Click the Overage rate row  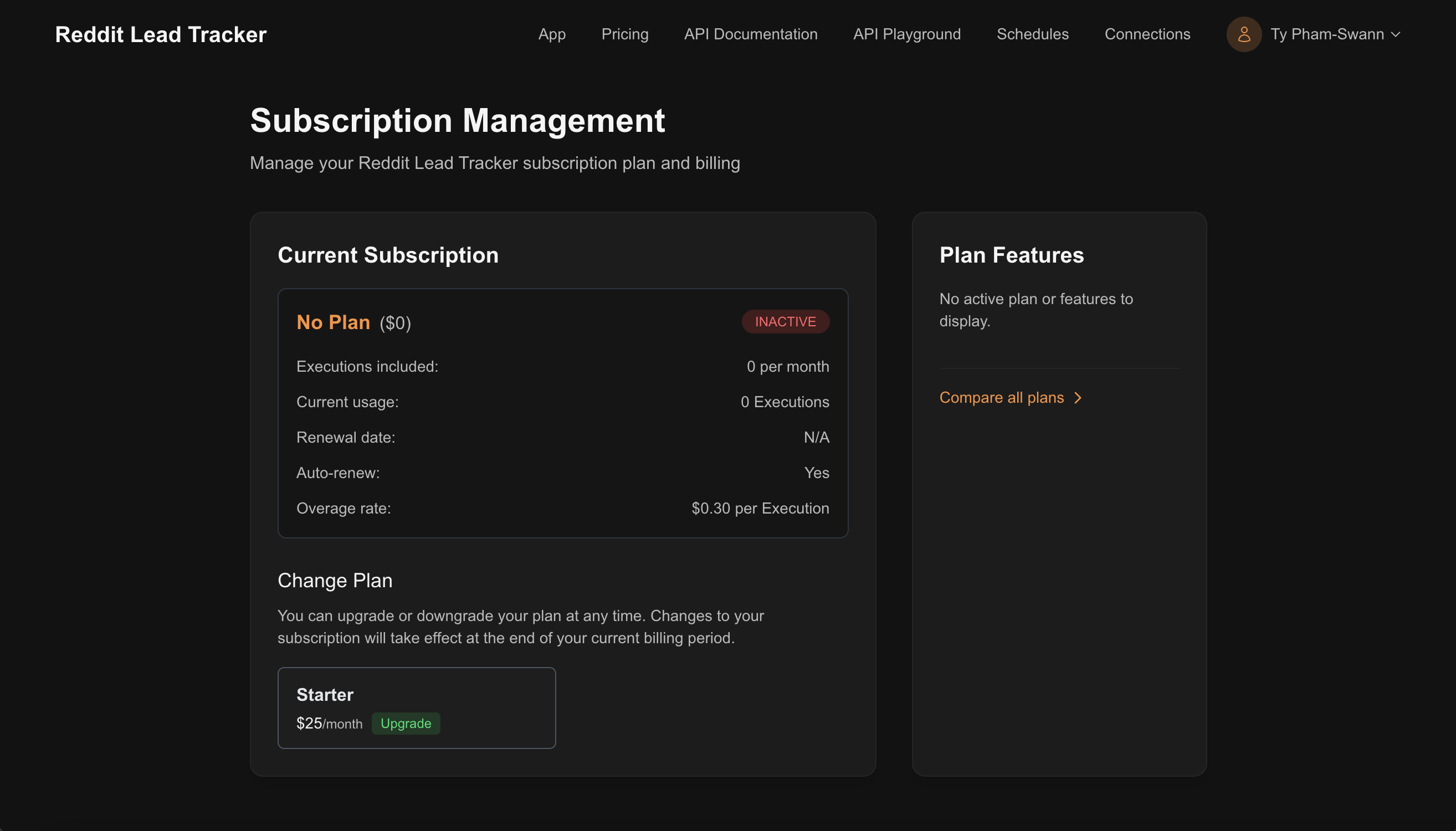pos(563,508)
